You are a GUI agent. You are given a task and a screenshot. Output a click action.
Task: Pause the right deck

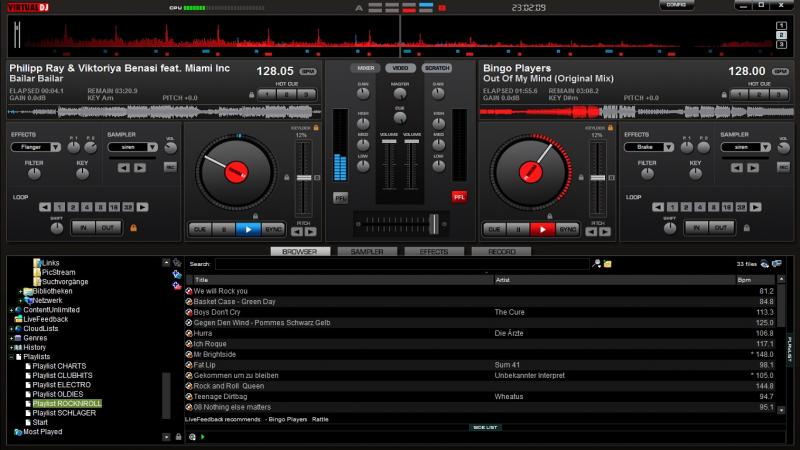[519, 229]
